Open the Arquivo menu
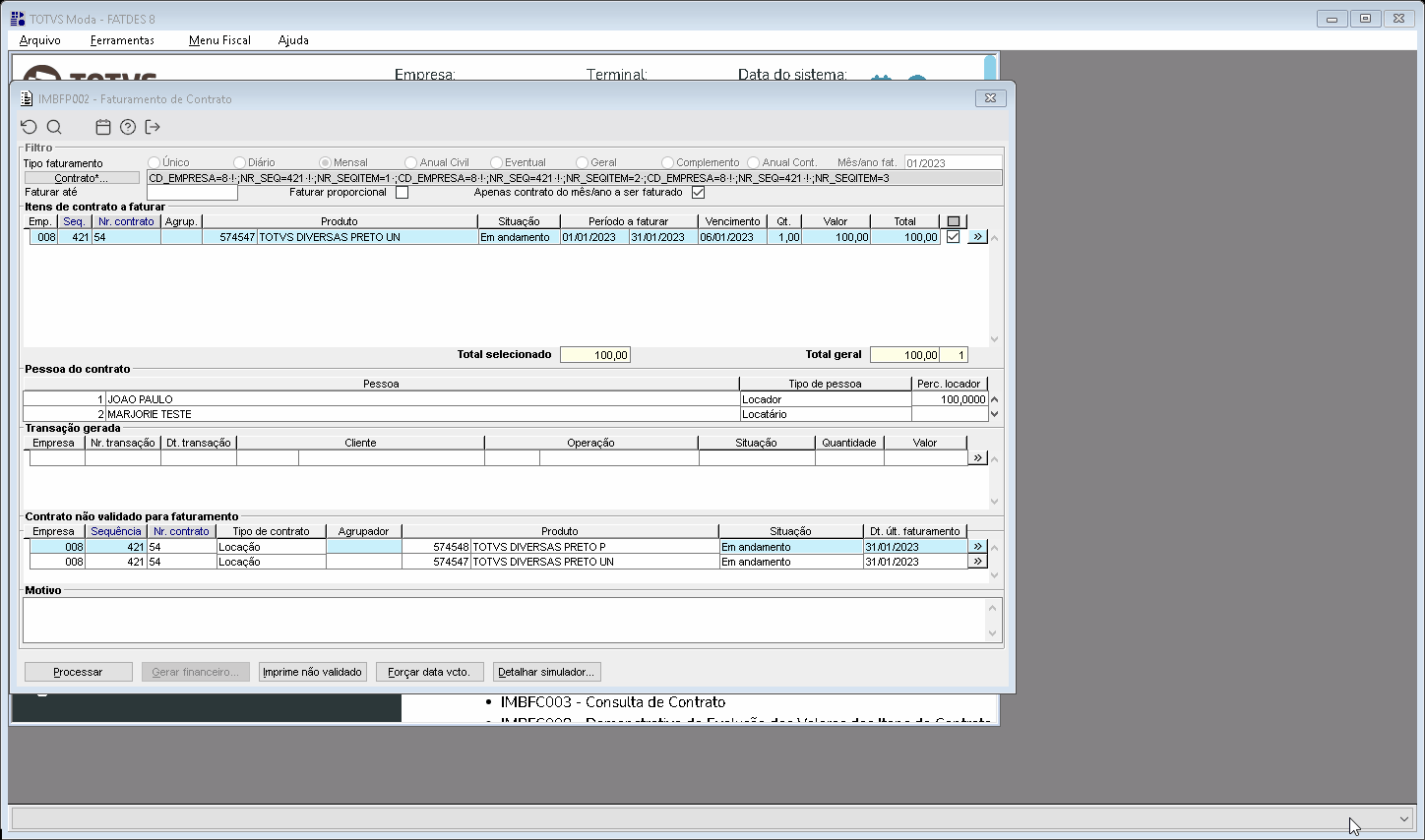1425x840 pixels. pyautogui.click(x=40, y=40)
